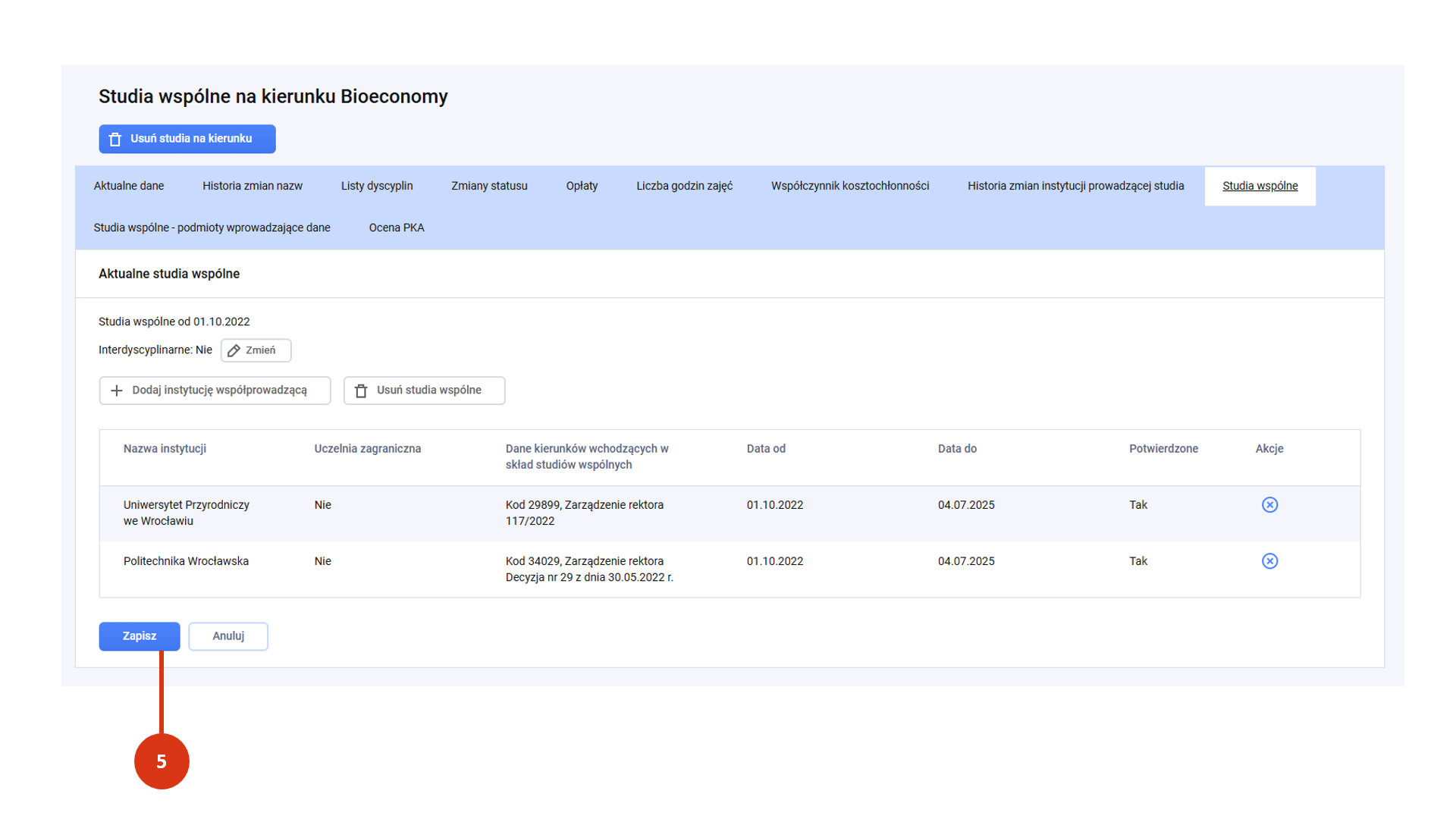Click trash icon of Usuń studia wspólne
Viewport: 1456px width, 819px height.
[x=361, y=391]
